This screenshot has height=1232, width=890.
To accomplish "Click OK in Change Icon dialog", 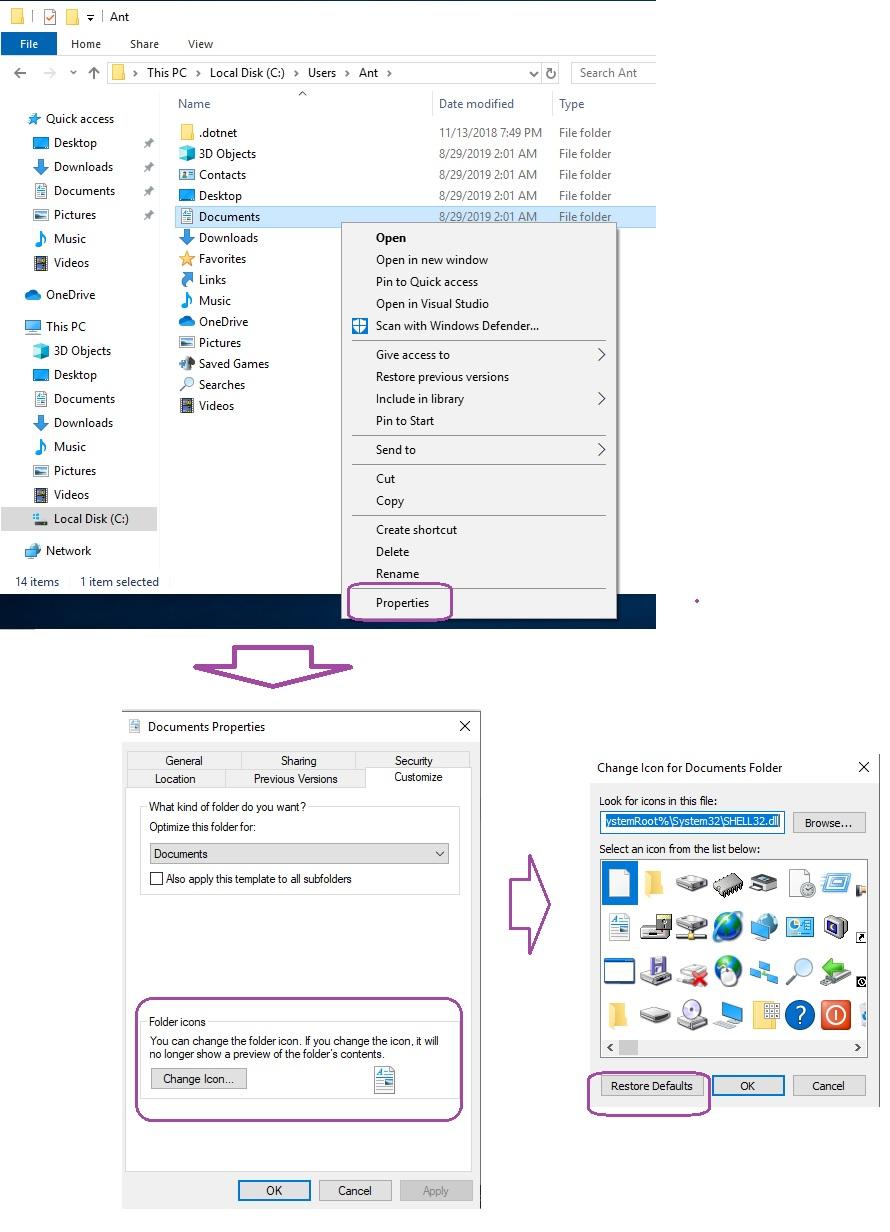I will 747,1086.
